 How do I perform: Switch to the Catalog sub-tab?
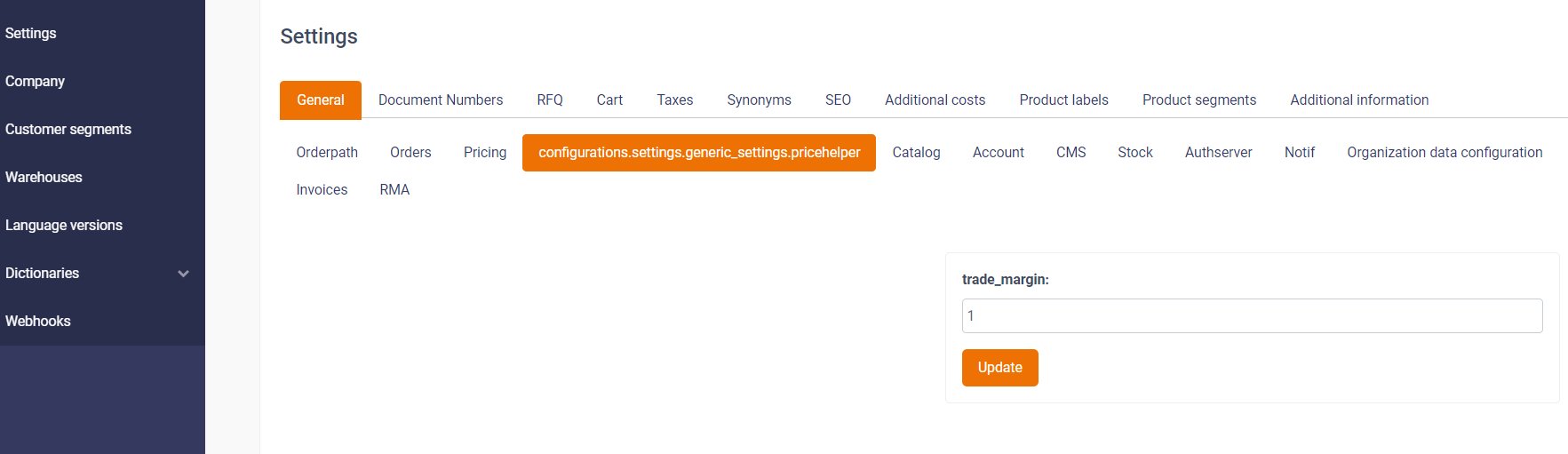[x=916, y=153]
